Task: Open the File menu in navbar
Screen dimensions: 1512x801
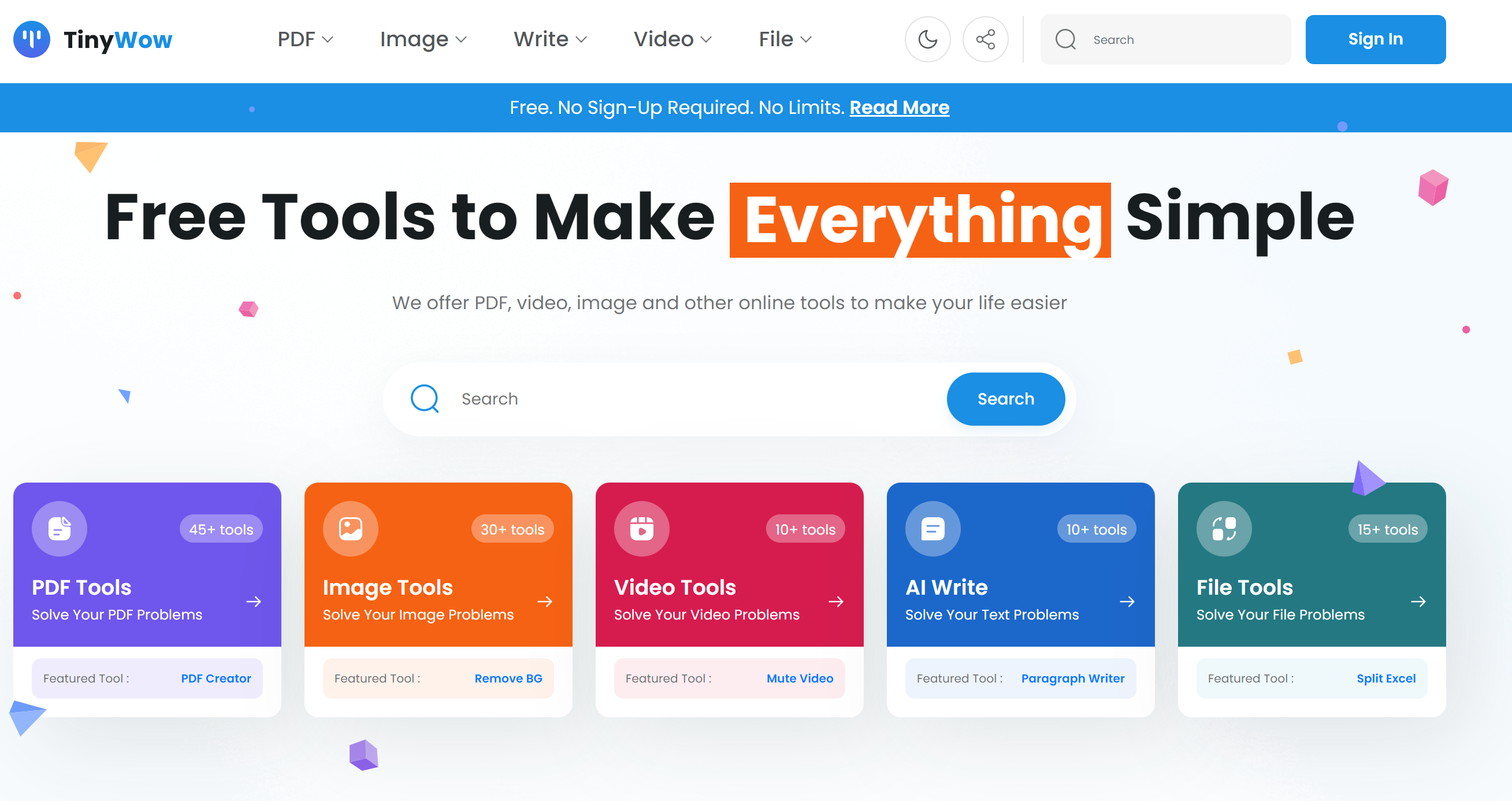Action: (785, 39)
